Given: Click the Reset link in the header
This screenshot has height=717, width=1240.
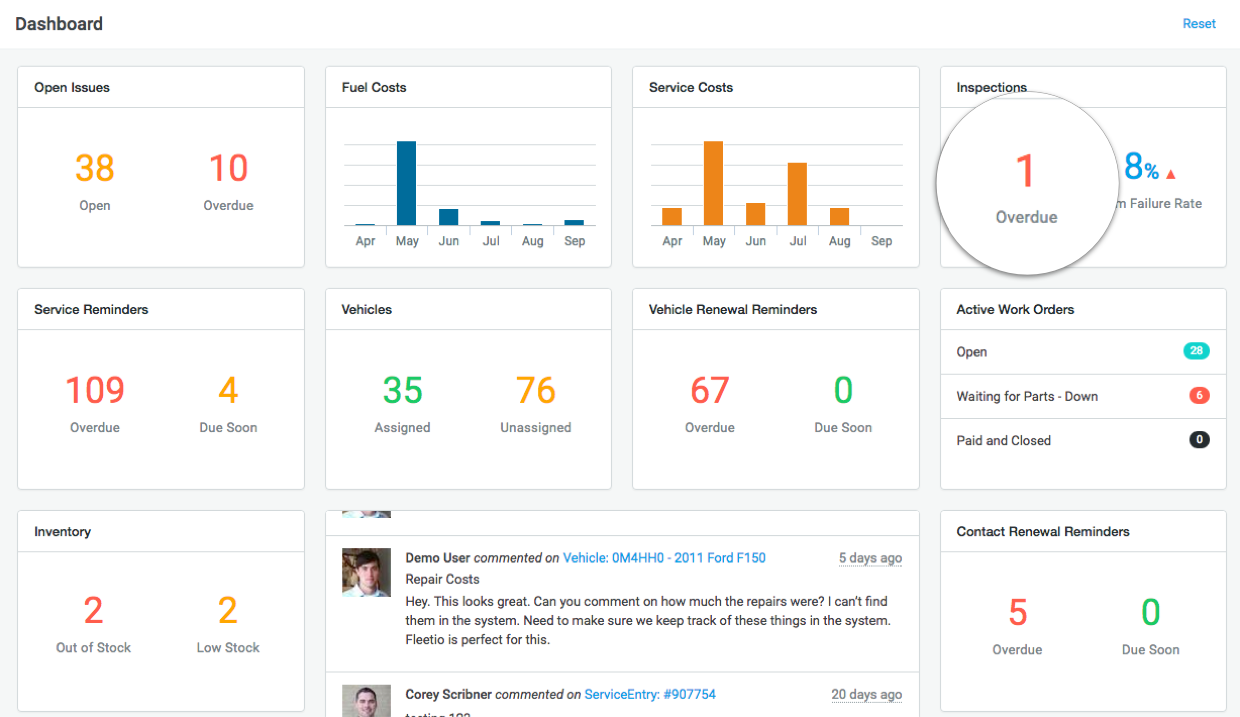Looking at the screenshot, I should coord(1198,23).
